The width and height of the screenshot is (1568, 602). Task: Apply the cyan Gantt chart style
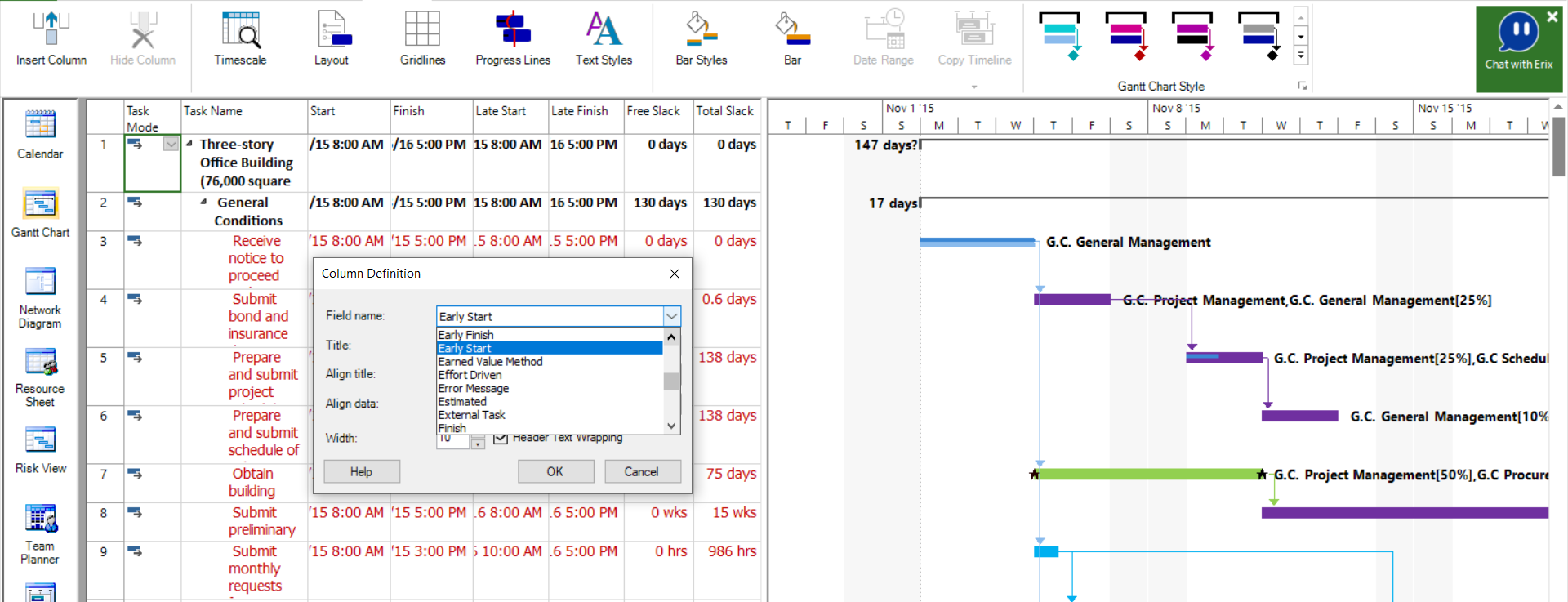1060,36
